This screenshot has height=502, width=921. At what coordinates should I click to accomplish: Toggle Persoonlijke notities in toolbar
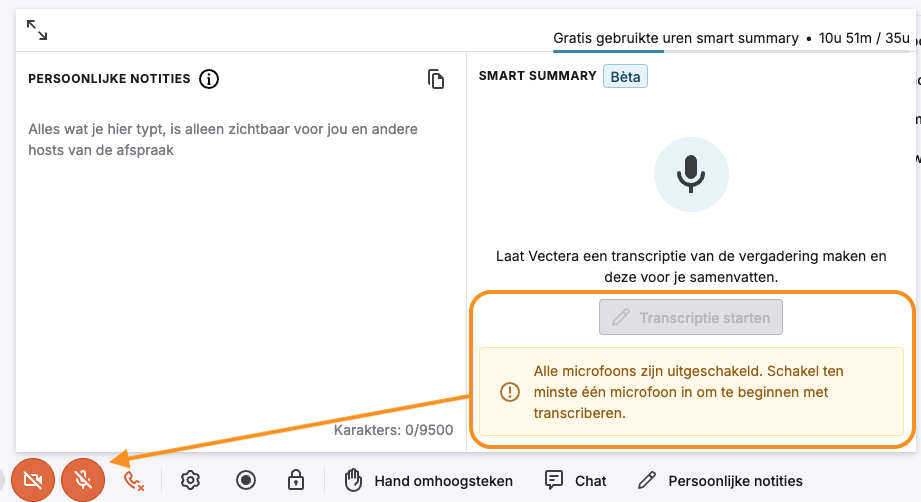pos(720,481)
